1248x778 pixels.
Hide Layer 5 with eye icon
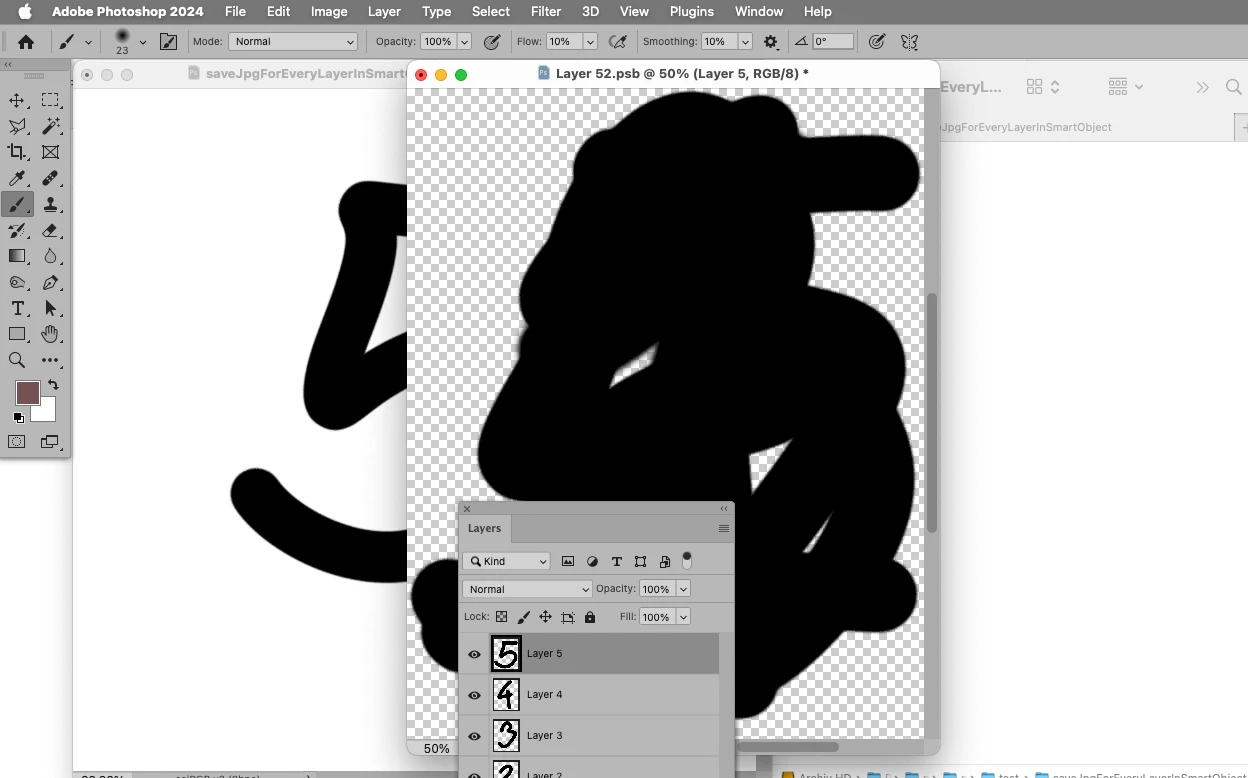coord(475,655)
